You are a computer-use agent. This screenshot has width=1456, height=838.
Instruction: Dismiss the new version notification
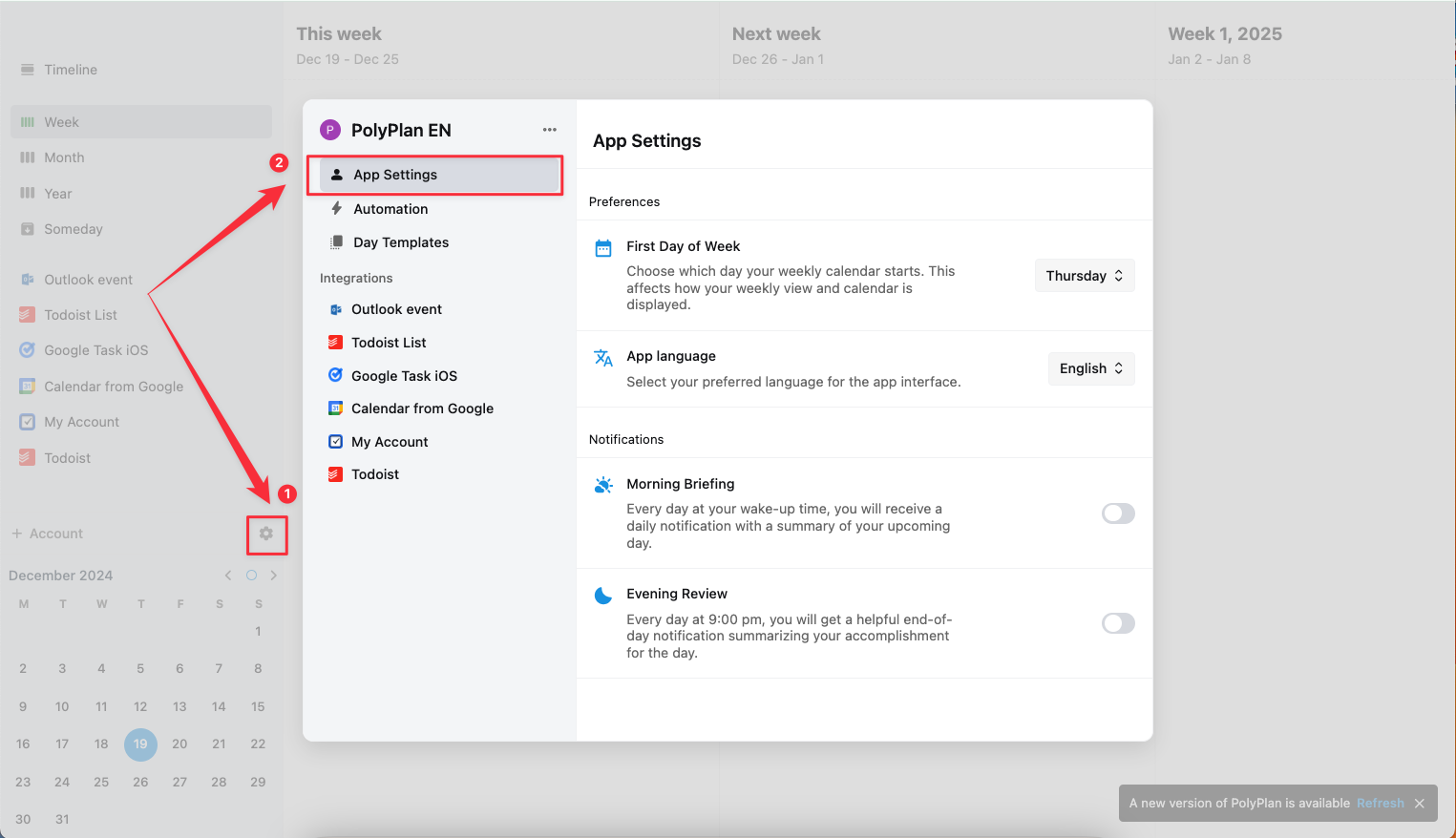tap(1420, 804)
